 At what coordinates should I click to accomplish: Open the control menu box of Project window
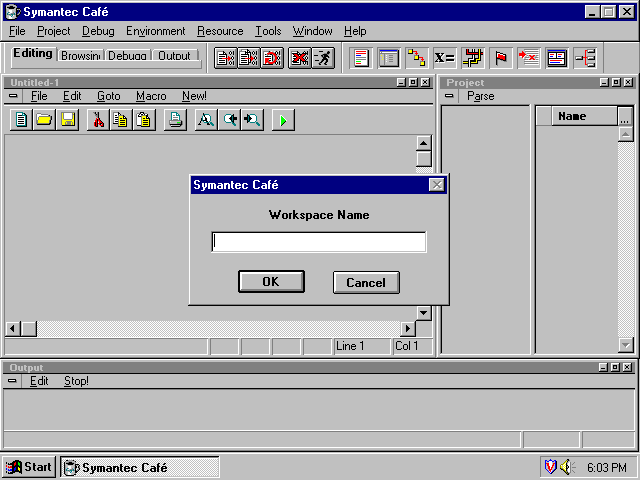449,96
